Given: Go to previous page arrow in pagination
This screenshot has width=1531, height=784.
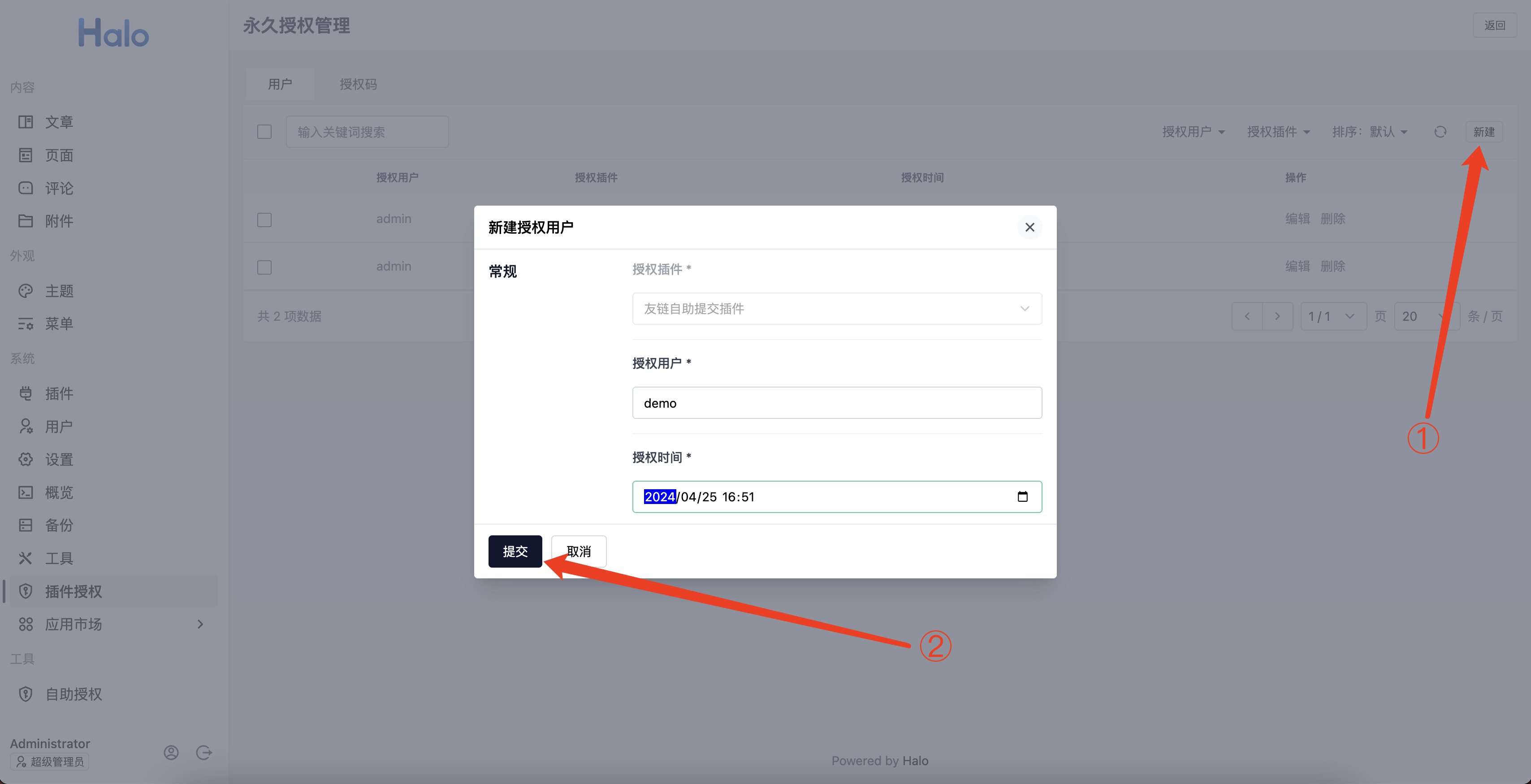Looking at the screenshot, I should coord(1247,316).
